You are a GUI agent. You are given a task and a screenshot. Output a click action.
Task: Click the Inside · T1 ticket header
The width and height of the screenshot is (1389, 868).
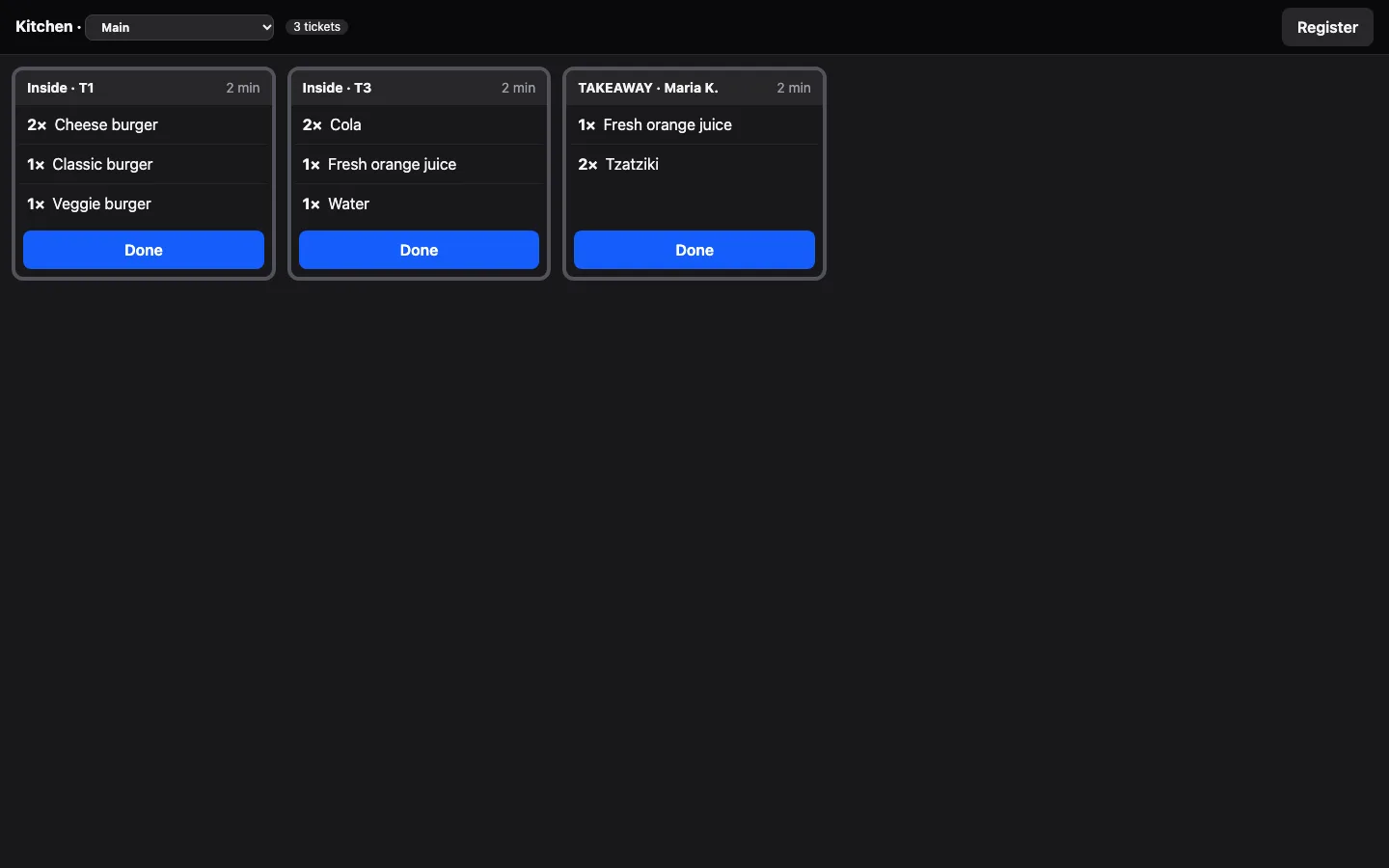(144, 88)
